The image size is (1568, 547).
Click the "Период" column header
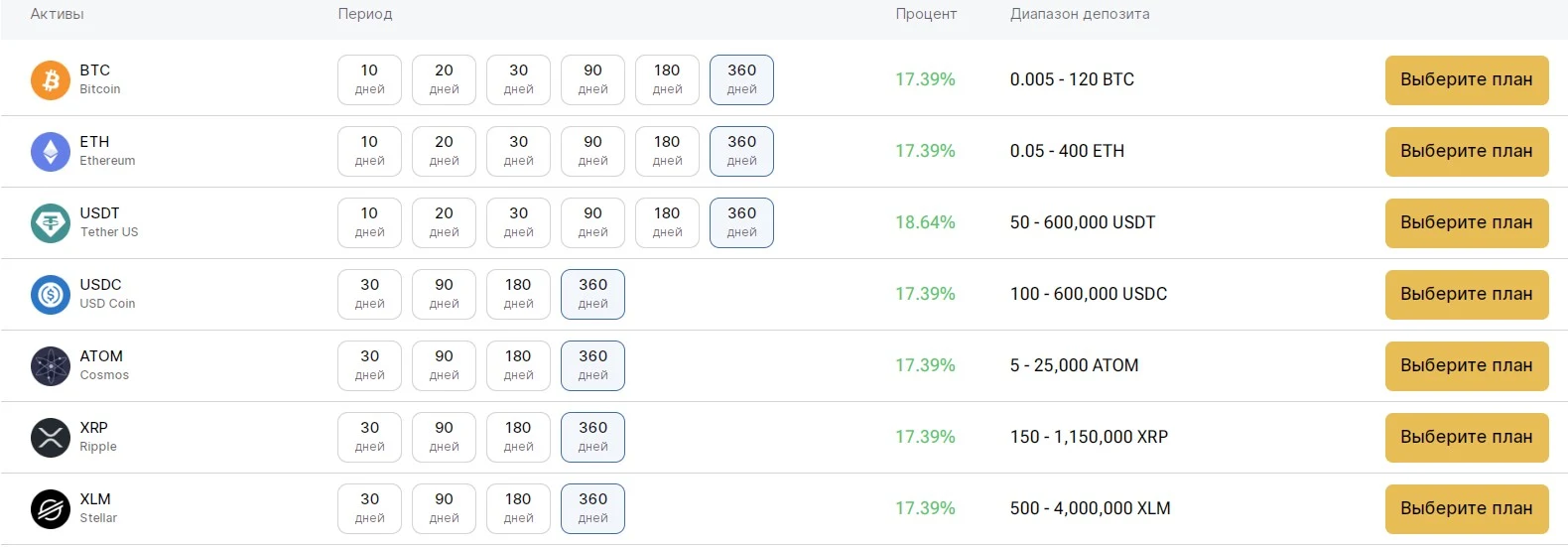pos(365,14)
